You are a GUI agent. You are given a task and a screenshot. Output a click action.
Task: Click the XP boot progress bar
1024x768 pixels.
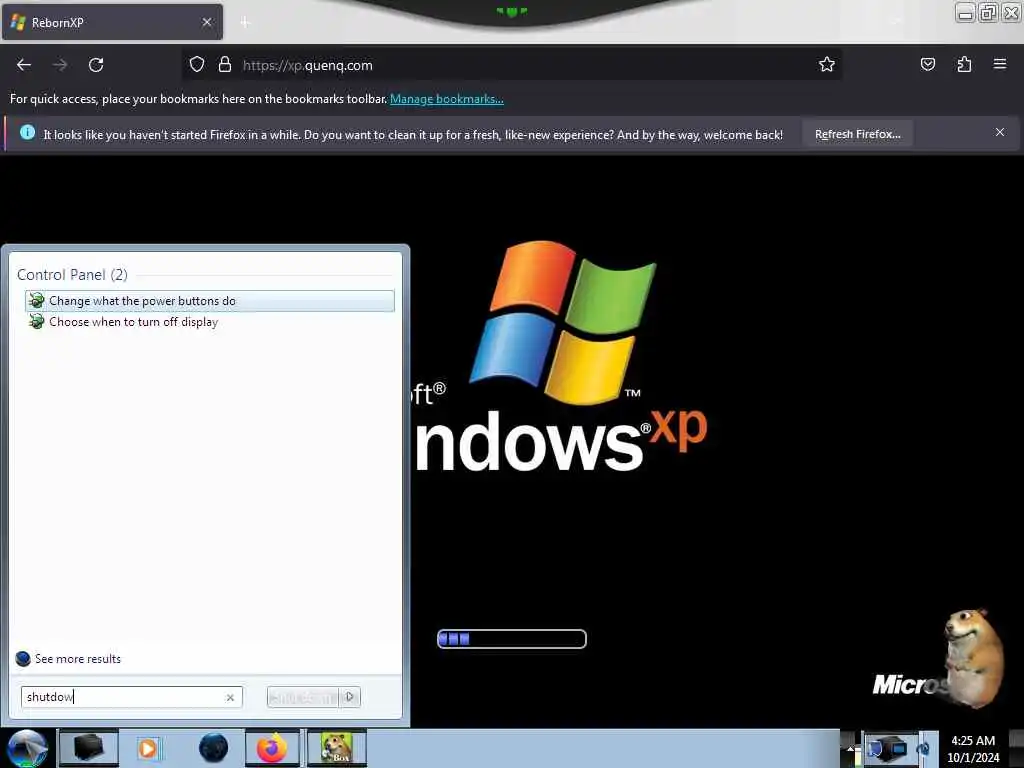click(511, 639)
